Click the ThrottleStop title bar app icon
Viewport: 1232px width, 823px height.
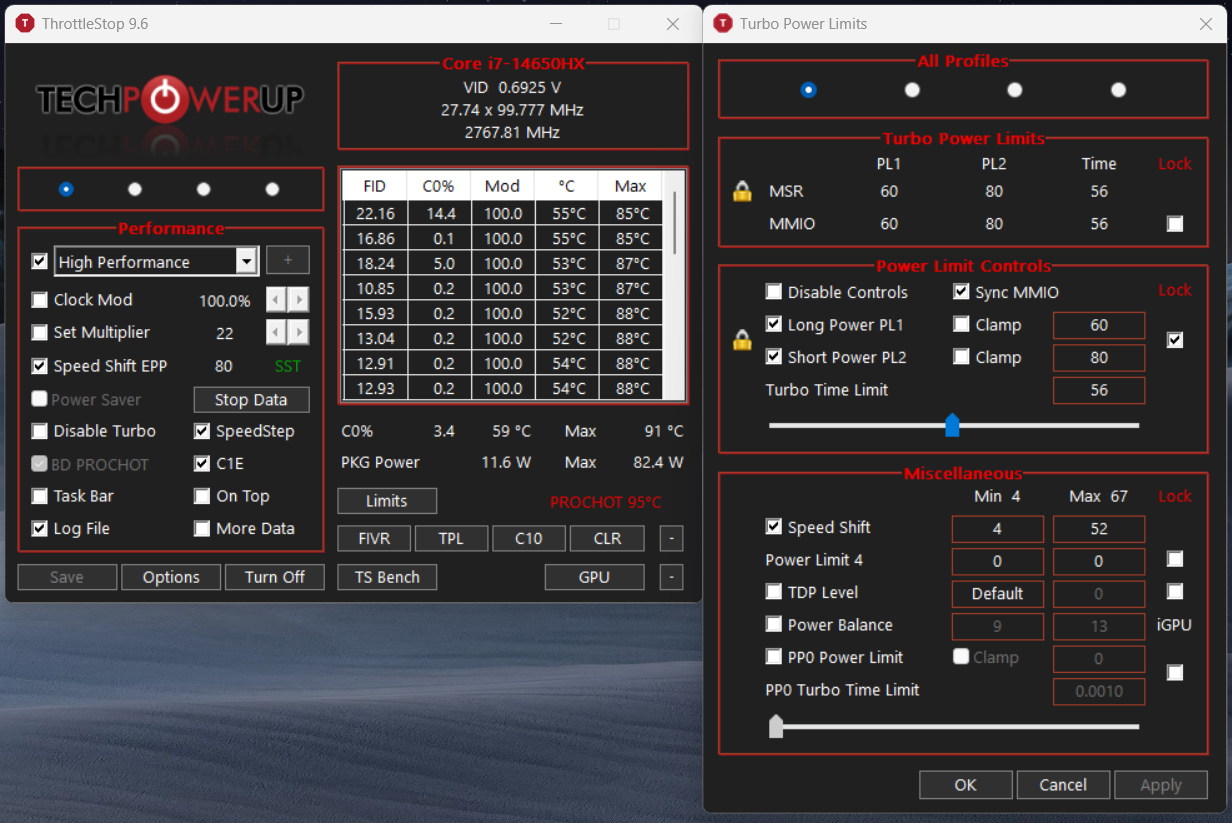click(25, 23)
